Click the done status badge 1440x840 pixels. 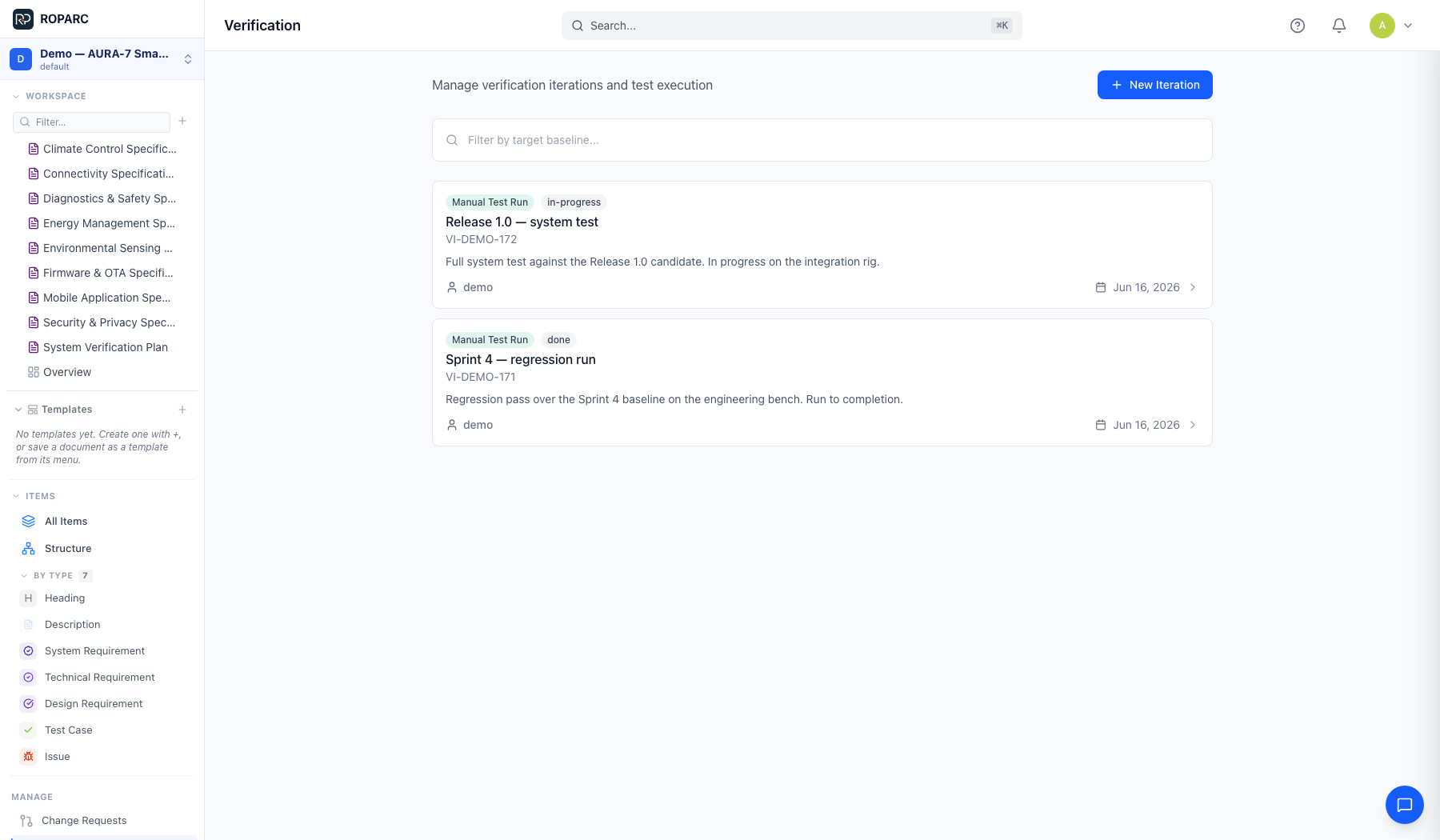558,340
